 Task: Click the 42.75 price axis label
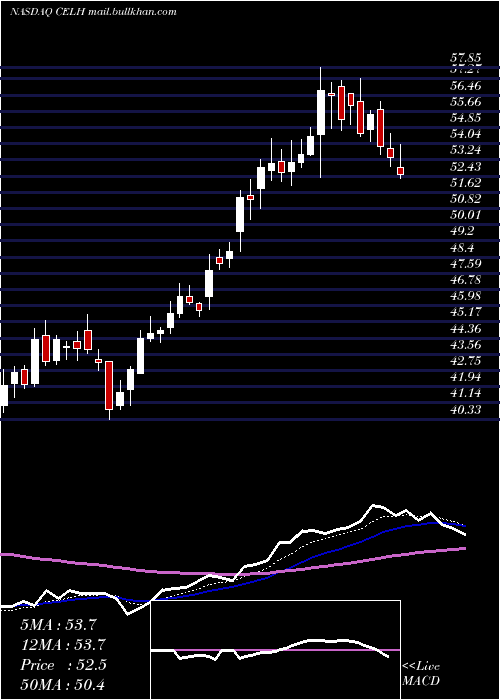(465, 361)
